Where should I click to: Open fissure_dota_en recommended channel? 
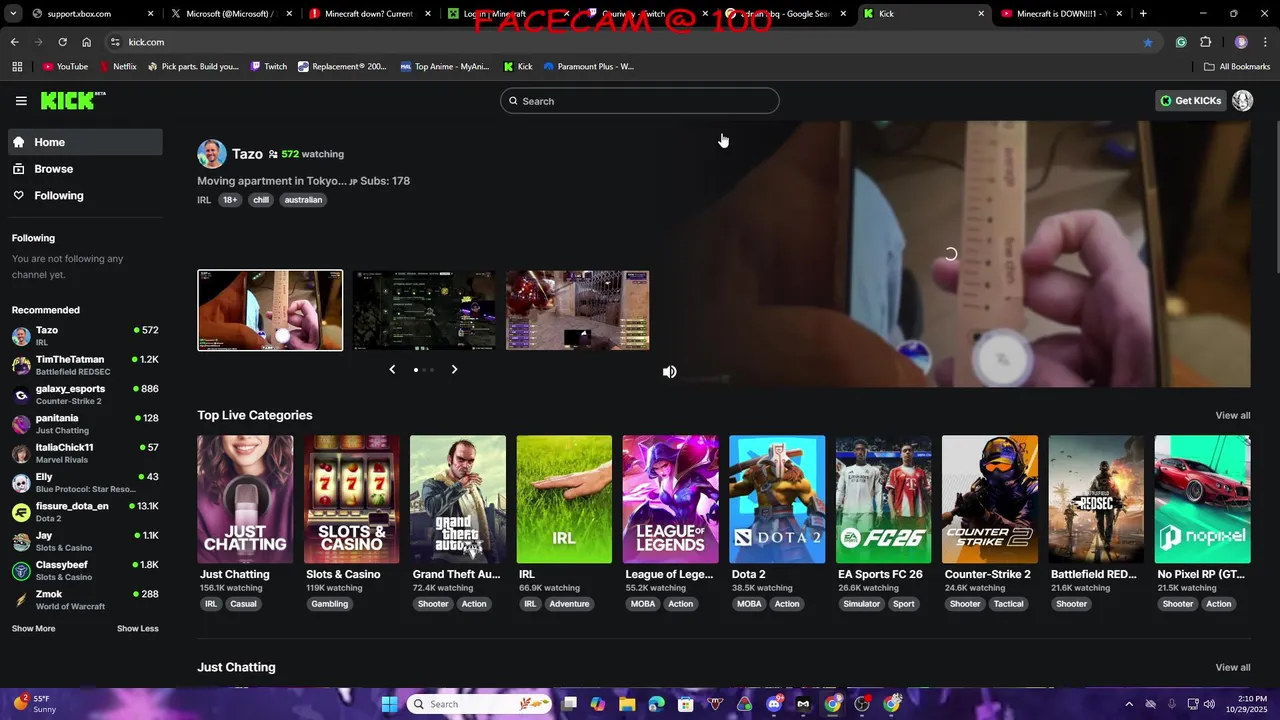[x=85, y=512]
